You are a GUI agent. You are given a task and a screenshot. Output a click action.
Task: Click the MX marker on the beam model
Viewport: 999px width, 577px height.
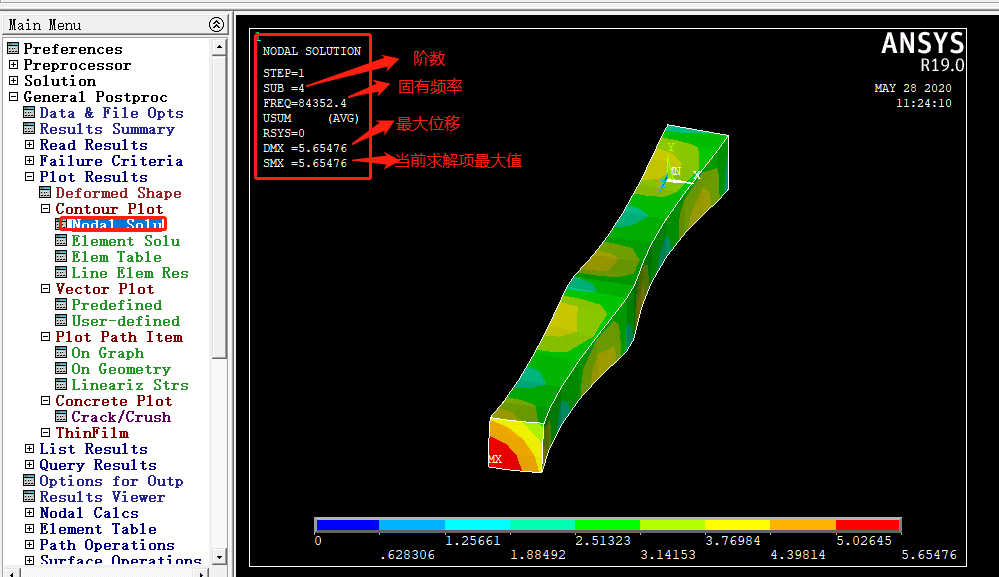[495, 459]
